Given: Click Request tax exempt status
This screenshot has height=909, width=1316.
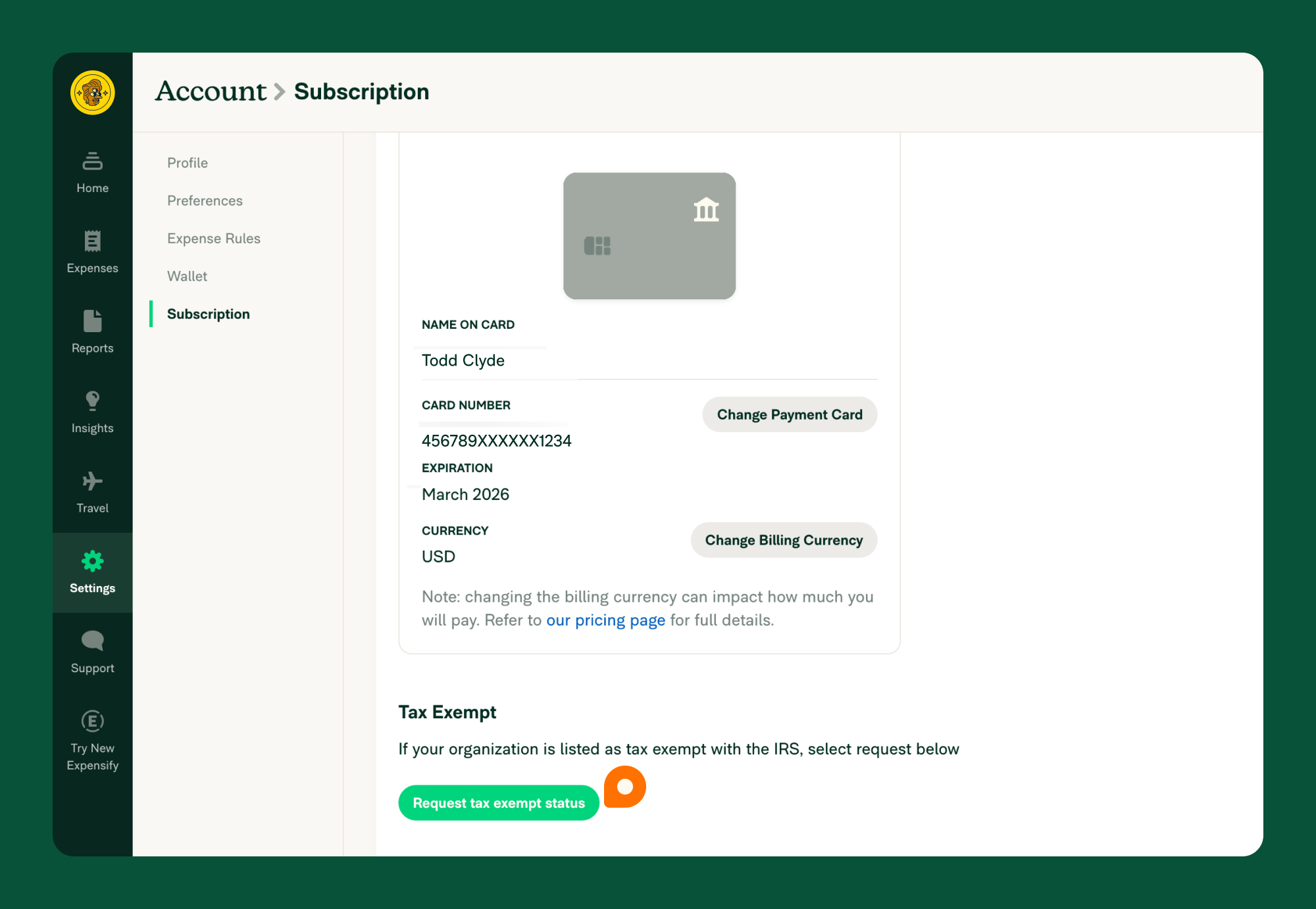Looking at the screenshot, I should point(498,802).
